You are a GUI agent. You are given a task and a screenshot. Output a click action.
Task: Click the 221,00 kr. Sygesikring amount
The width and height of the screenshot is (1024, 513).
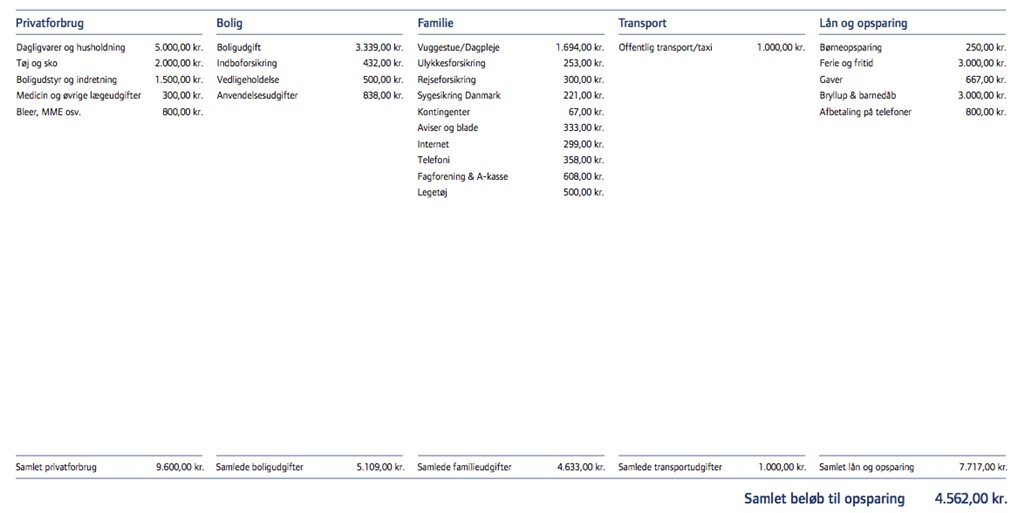tap(583, 95)
